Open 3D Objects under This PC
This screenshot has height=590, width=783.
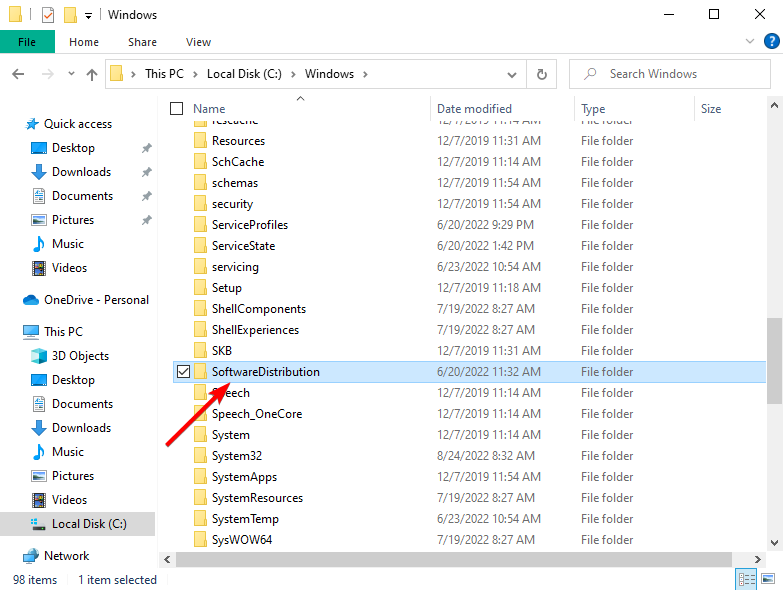[x=80, y=355]
